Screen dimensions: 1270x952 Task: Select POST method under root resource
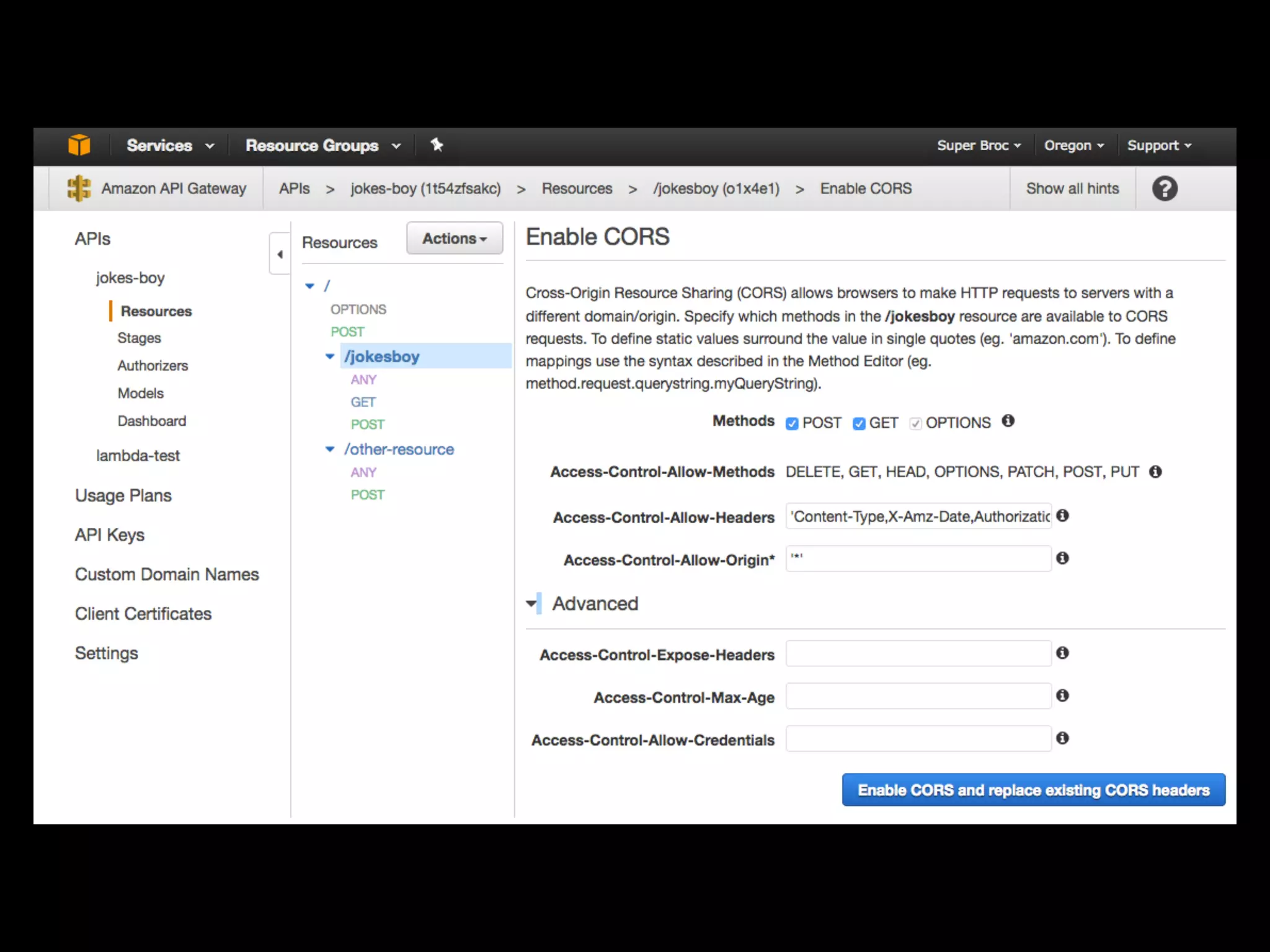347,332
